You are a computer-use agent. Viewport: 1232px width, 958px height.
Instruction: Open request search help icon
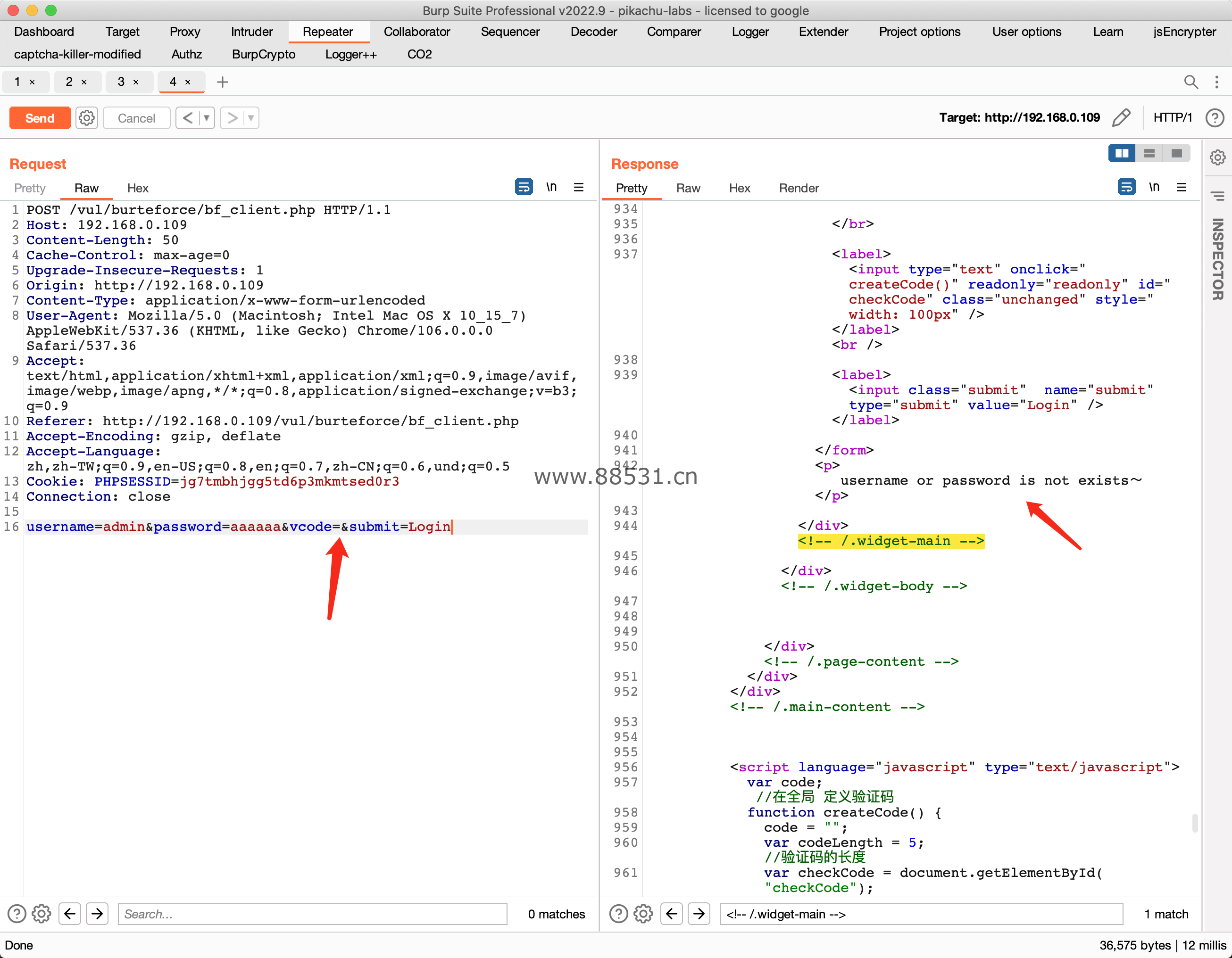(17, 914)
